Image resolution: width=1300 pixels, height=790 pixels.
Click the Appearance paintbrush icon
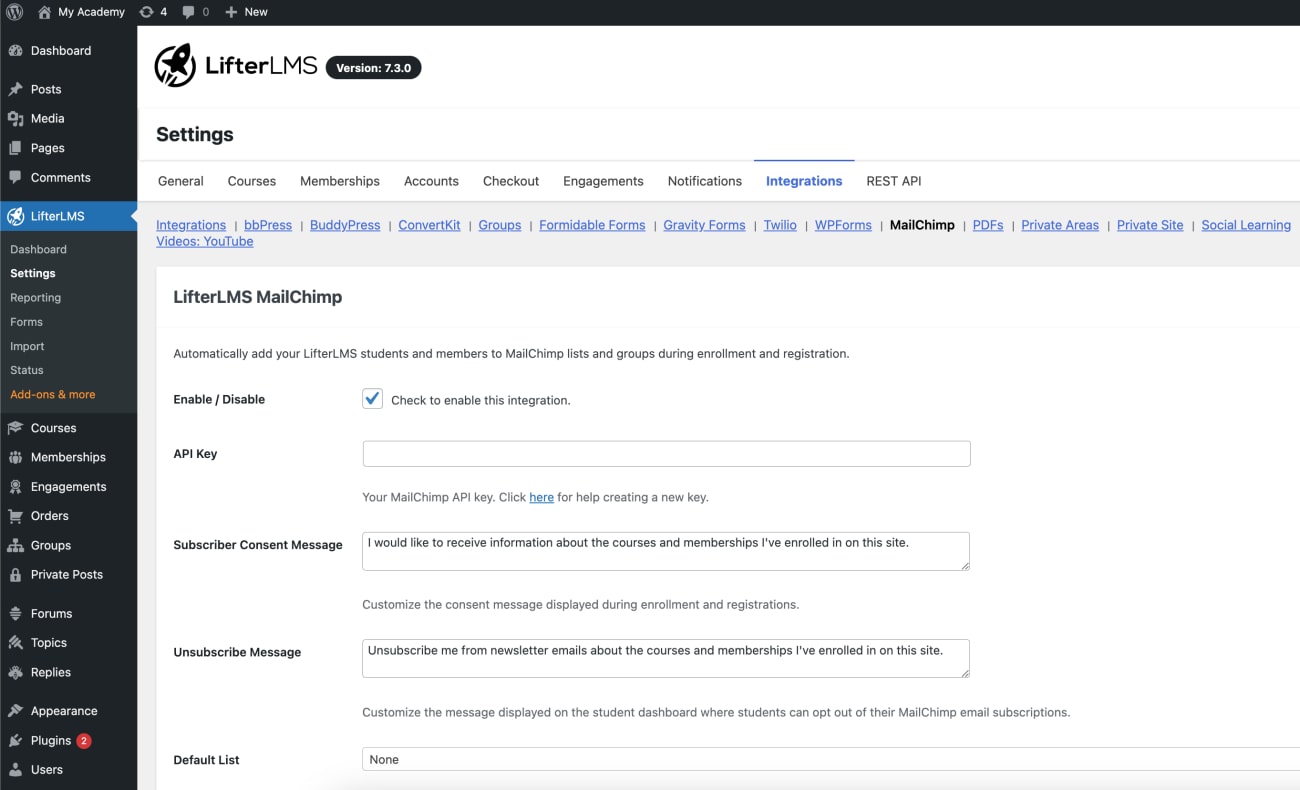pyautogui.click(x=15, y=711)
